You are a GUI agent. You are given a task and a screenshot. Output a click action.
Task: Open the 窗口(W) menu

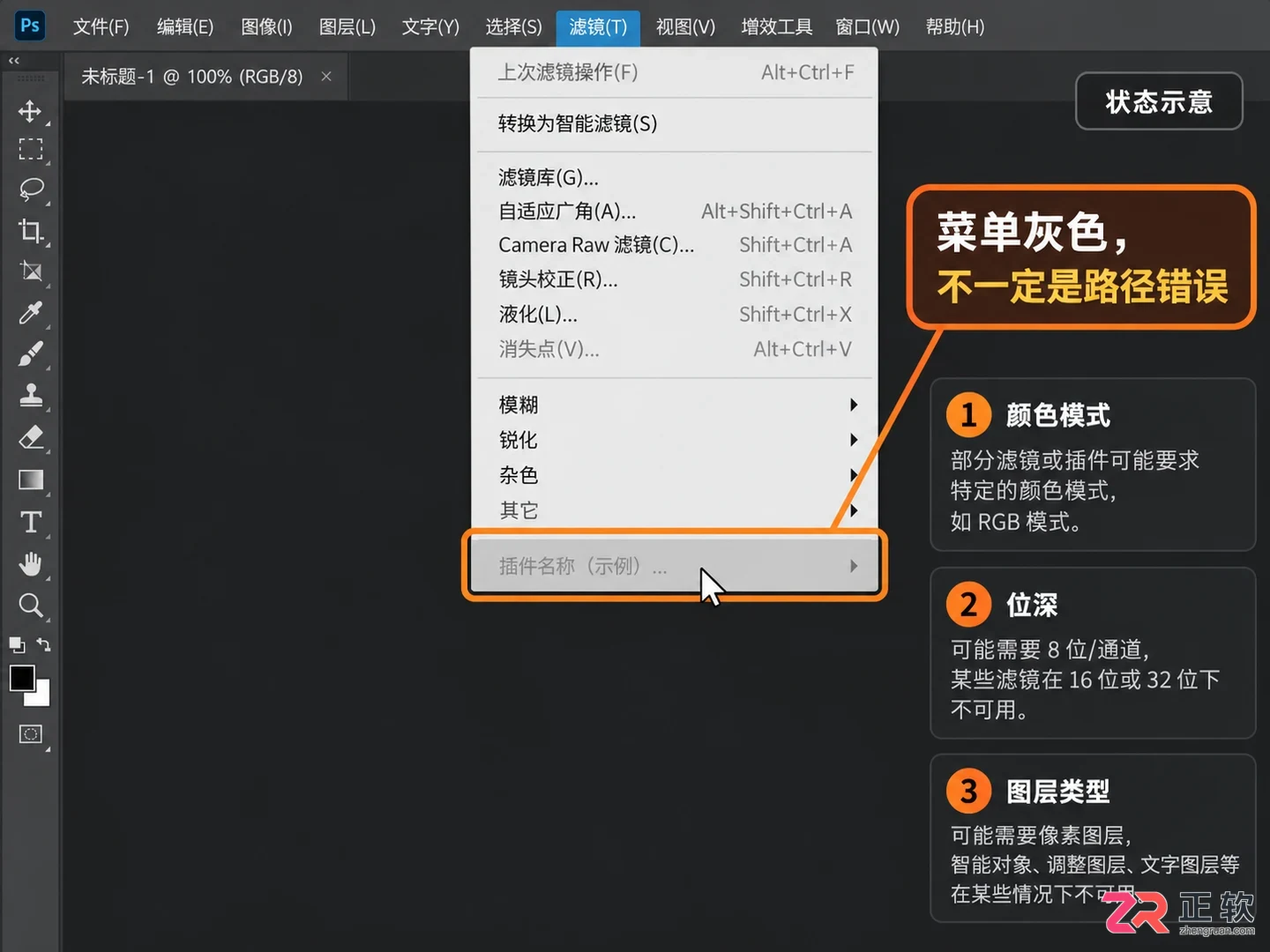pyautogui.click(x=867, y=26)
